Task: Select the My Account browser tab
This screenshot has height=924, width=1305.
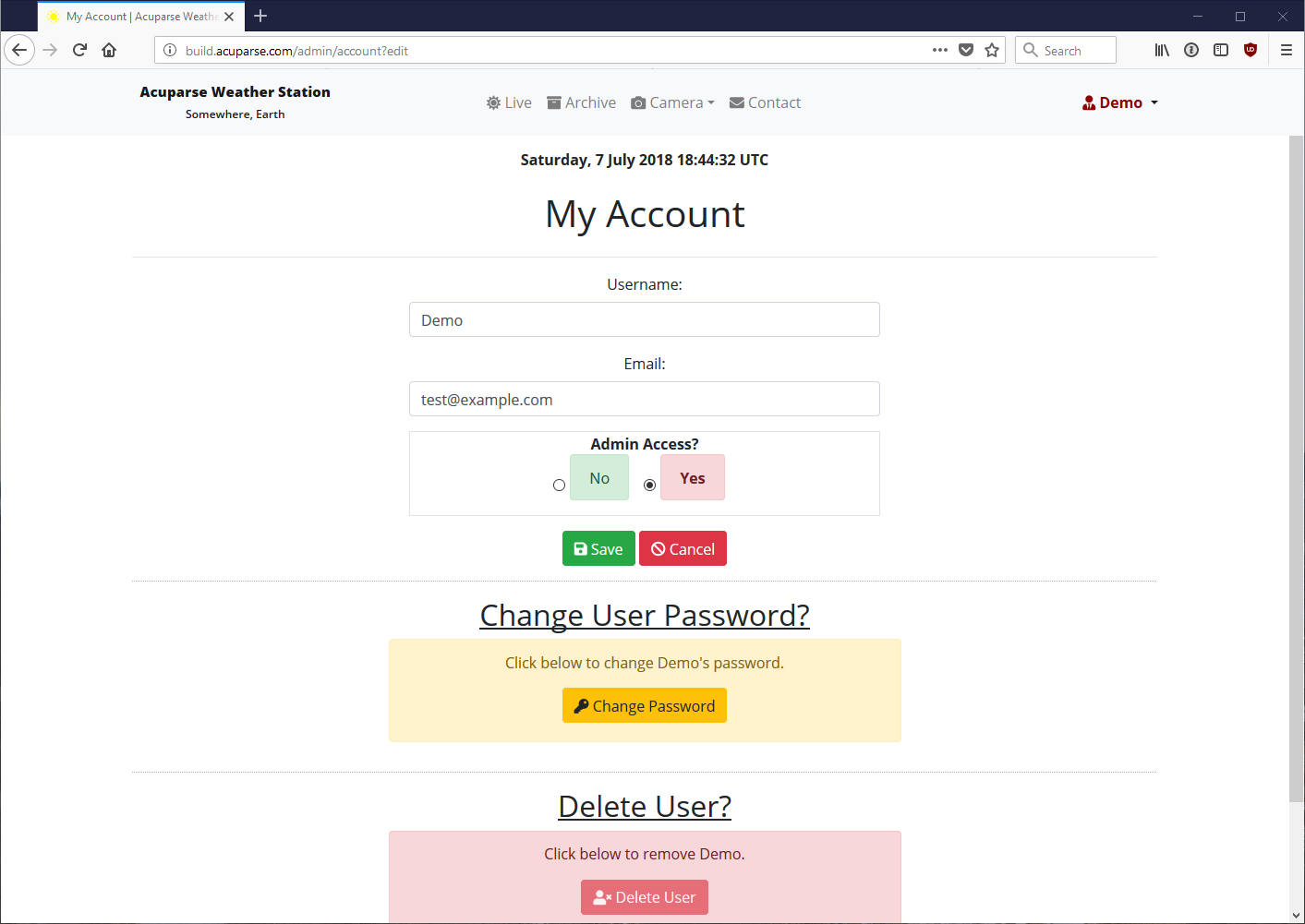Action: point(140,17)
